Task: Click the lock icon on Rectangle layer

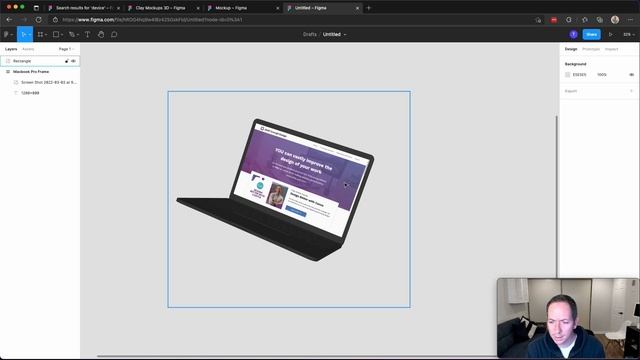Action: point(67,61)
